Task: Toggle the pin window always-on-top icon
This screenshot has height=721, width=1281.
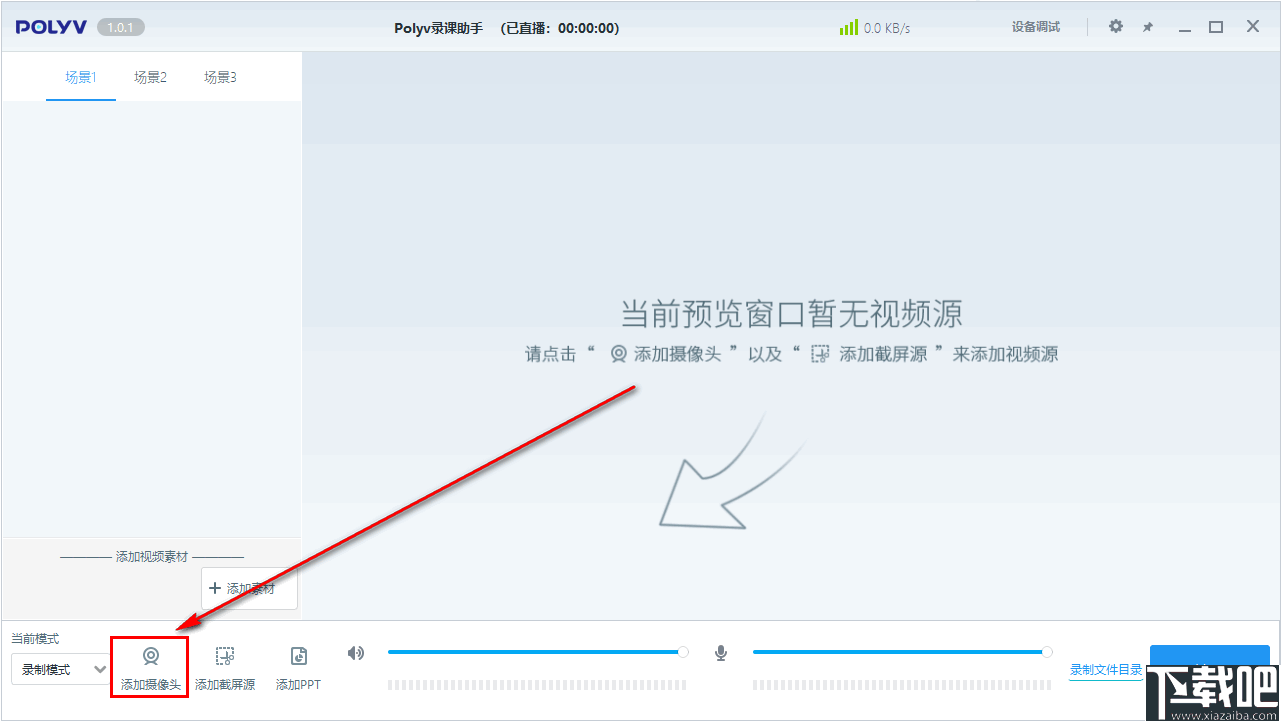Action: click(x=1147, y=27)
